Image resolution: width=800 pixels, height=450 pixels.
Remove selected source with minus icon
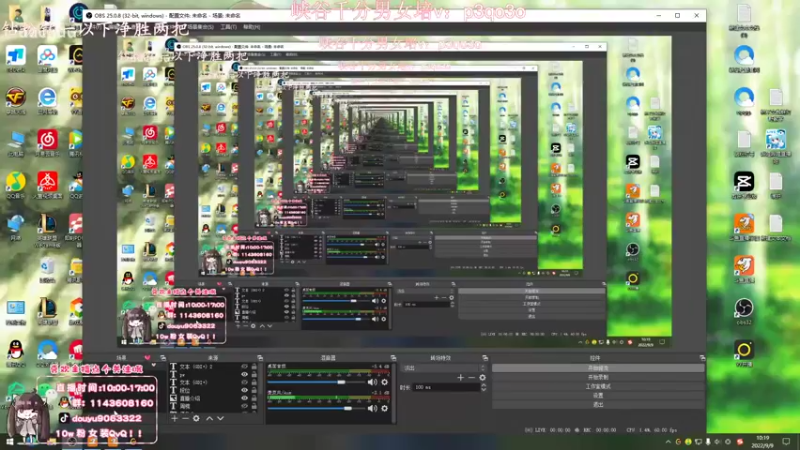185,418
